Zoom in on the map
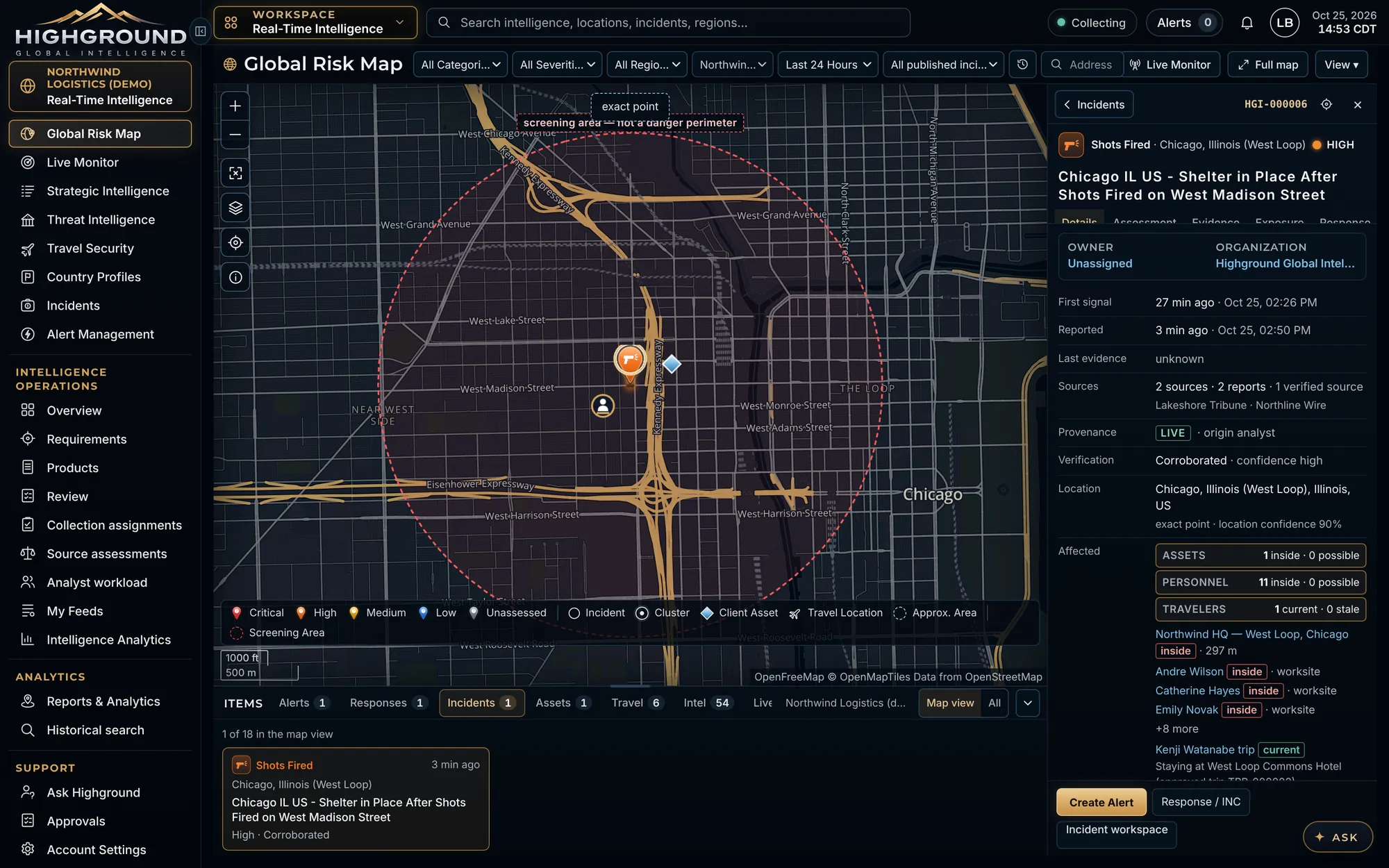1389x868 pixels. (235, 106)
